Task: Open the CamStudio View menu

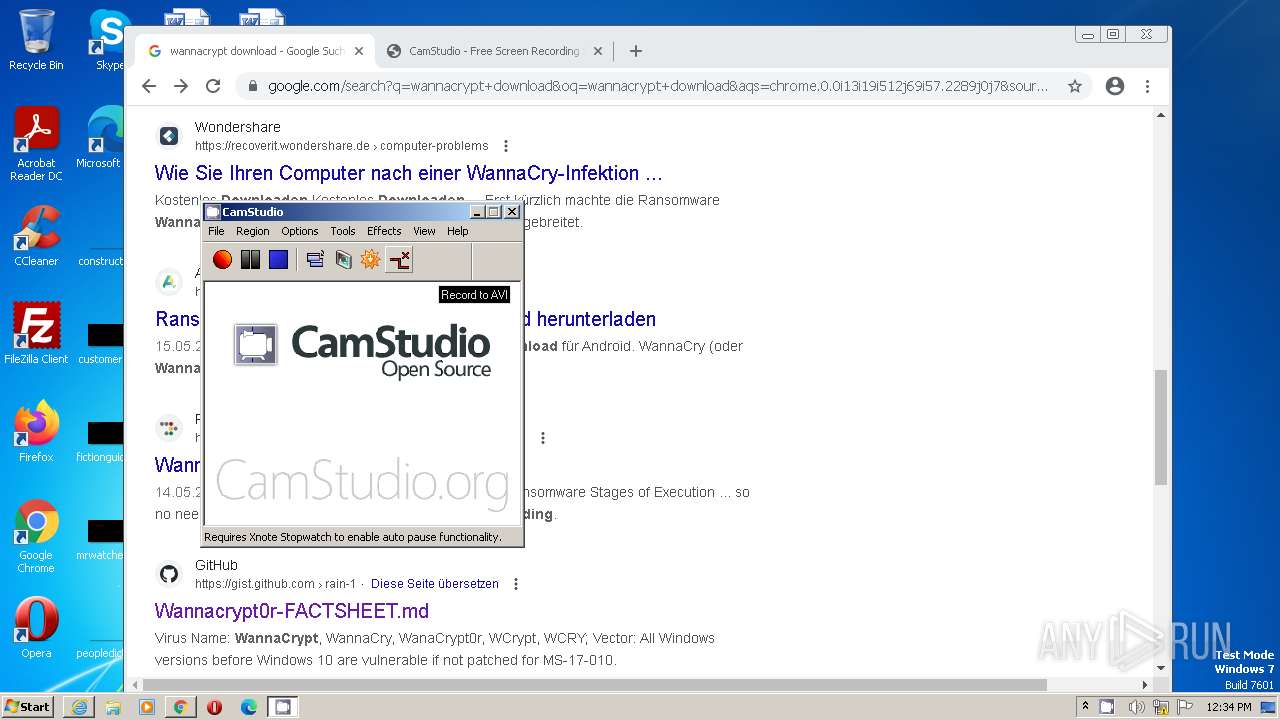Action: coord(424,231)
